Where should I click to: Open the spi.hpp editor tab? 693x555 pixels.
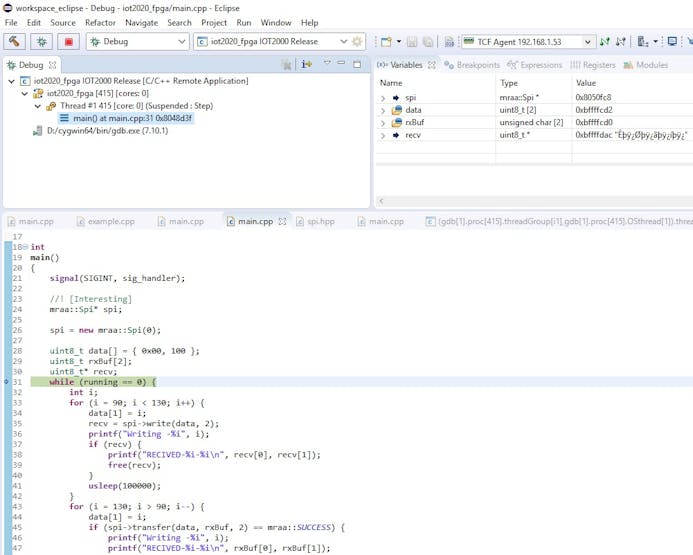(x=320, y=221)
